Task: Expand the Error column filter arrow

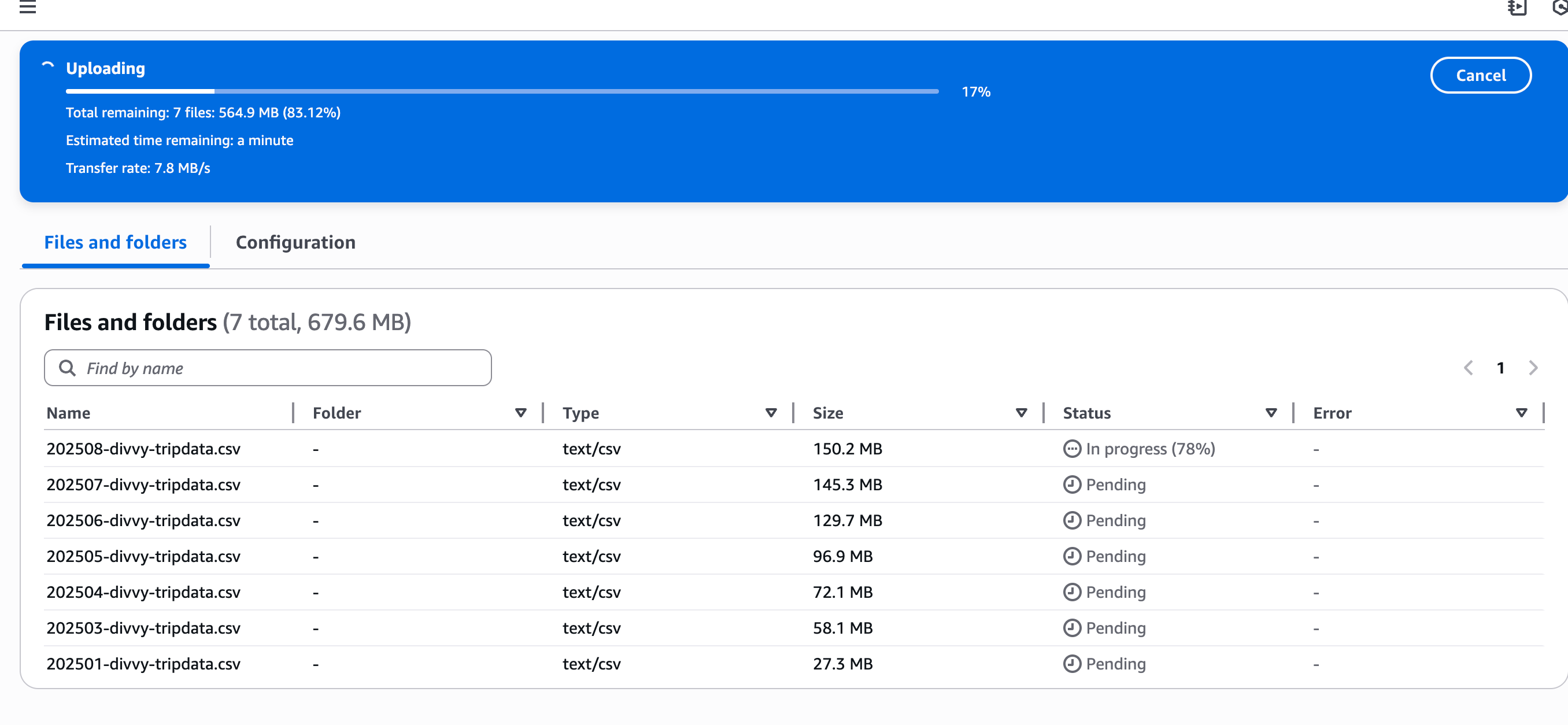Action: point(1521,413)
